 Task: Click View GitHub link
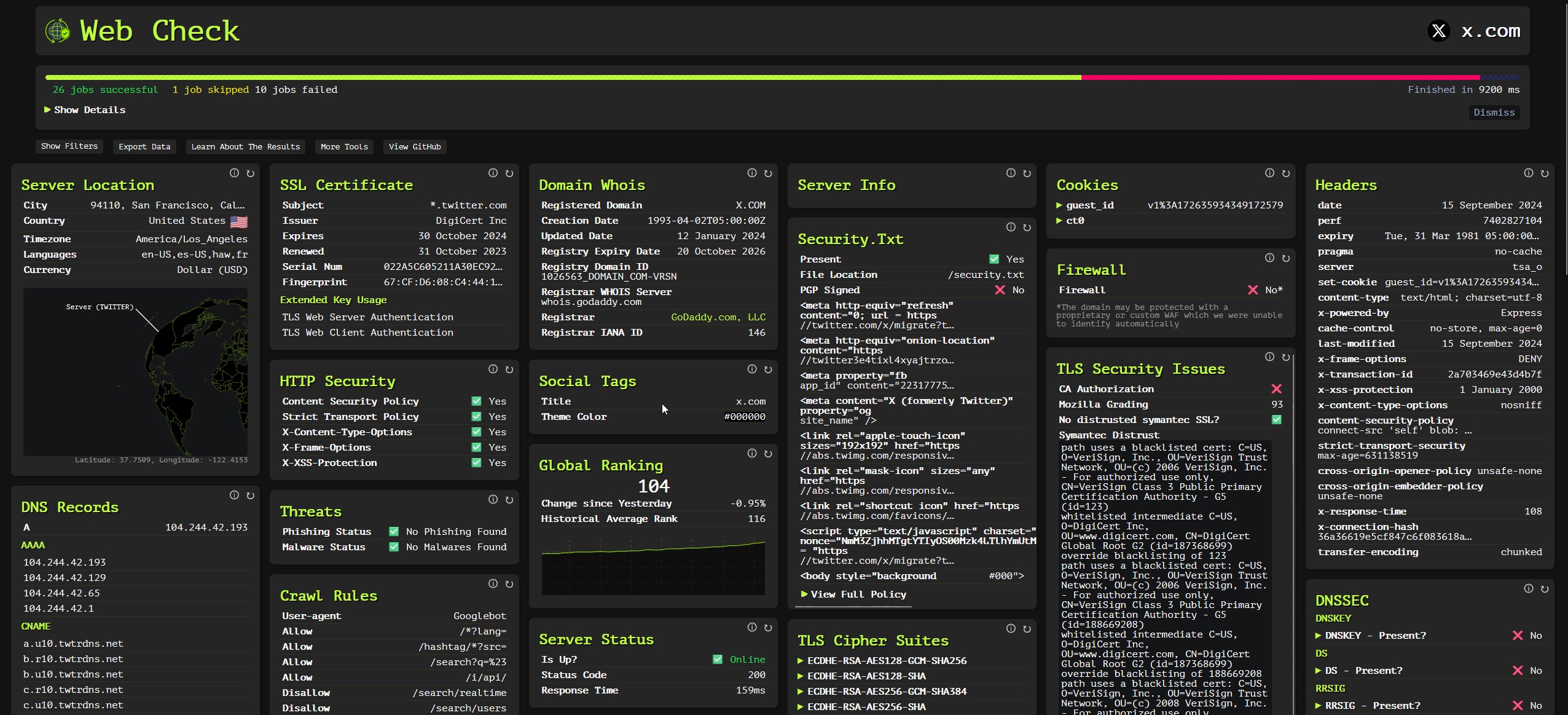(414, 147)
